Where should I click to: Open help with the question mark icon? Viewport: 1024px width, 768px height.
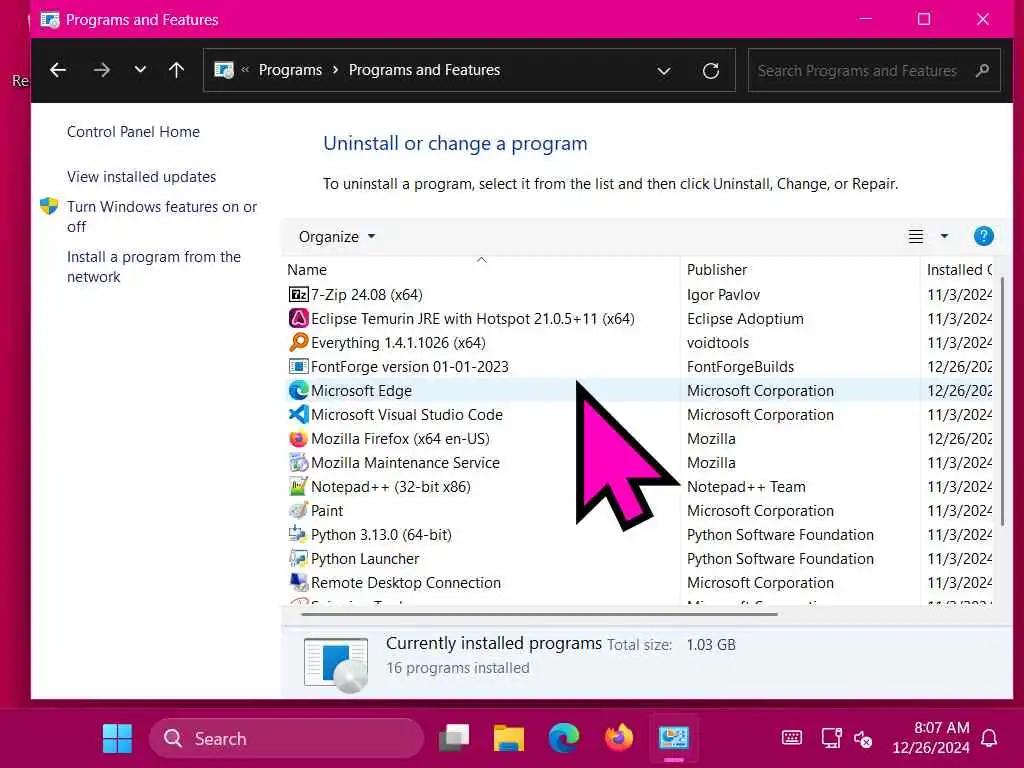click(x=983, y=236)
